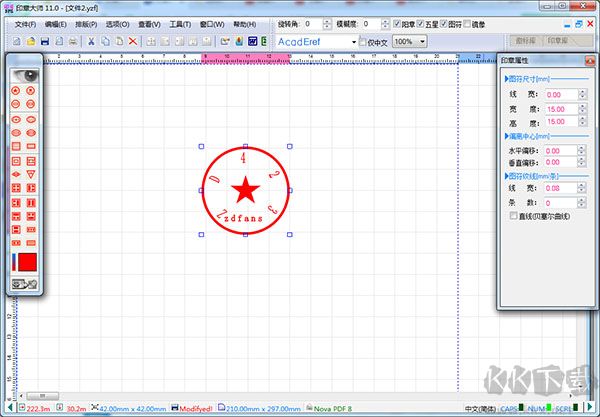
Task: Select the first circular seal template
Action: point(16,90)
